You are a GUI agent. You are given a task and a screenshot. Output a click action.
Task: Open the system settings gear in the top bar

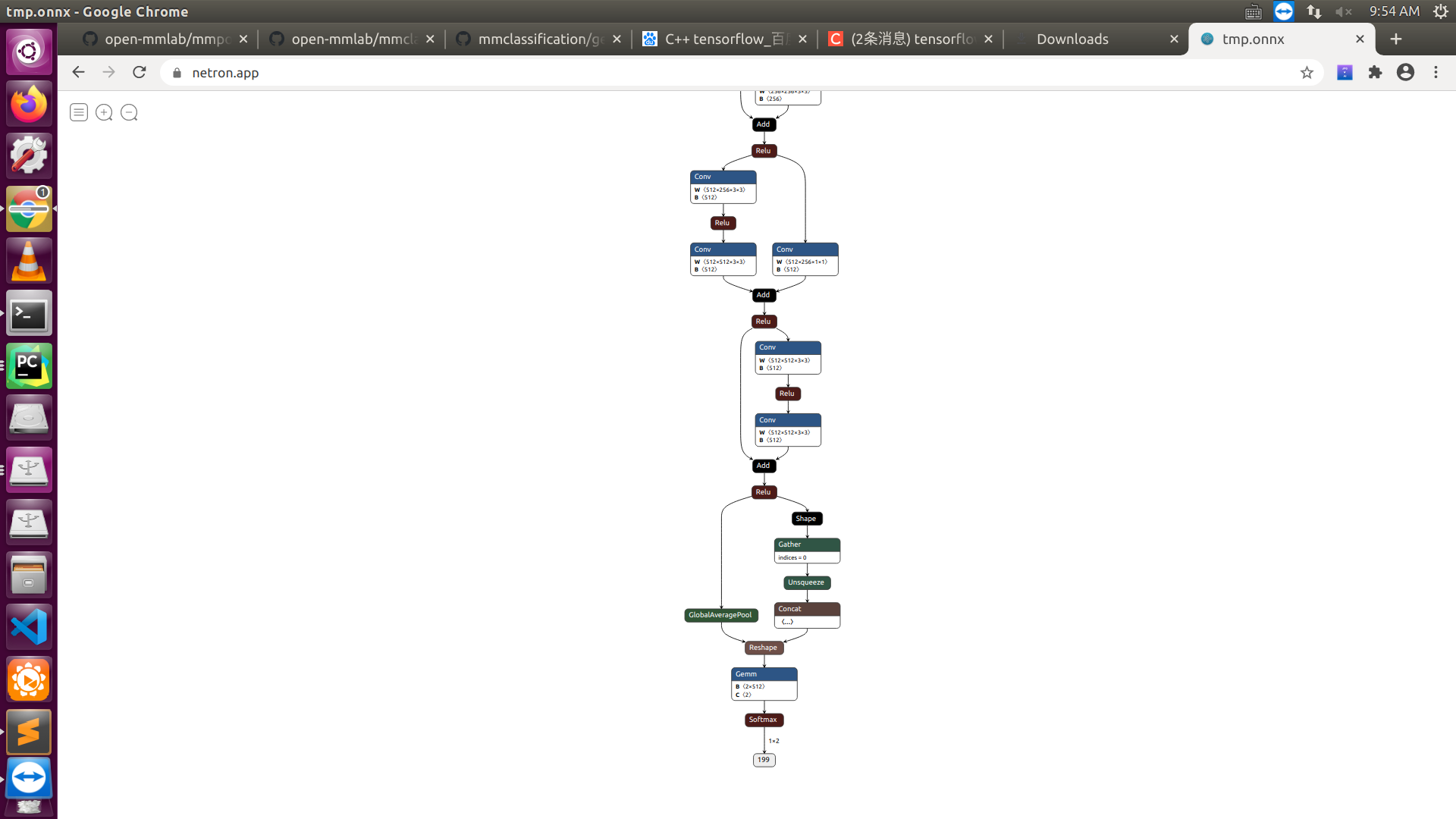coord(1440,11)
